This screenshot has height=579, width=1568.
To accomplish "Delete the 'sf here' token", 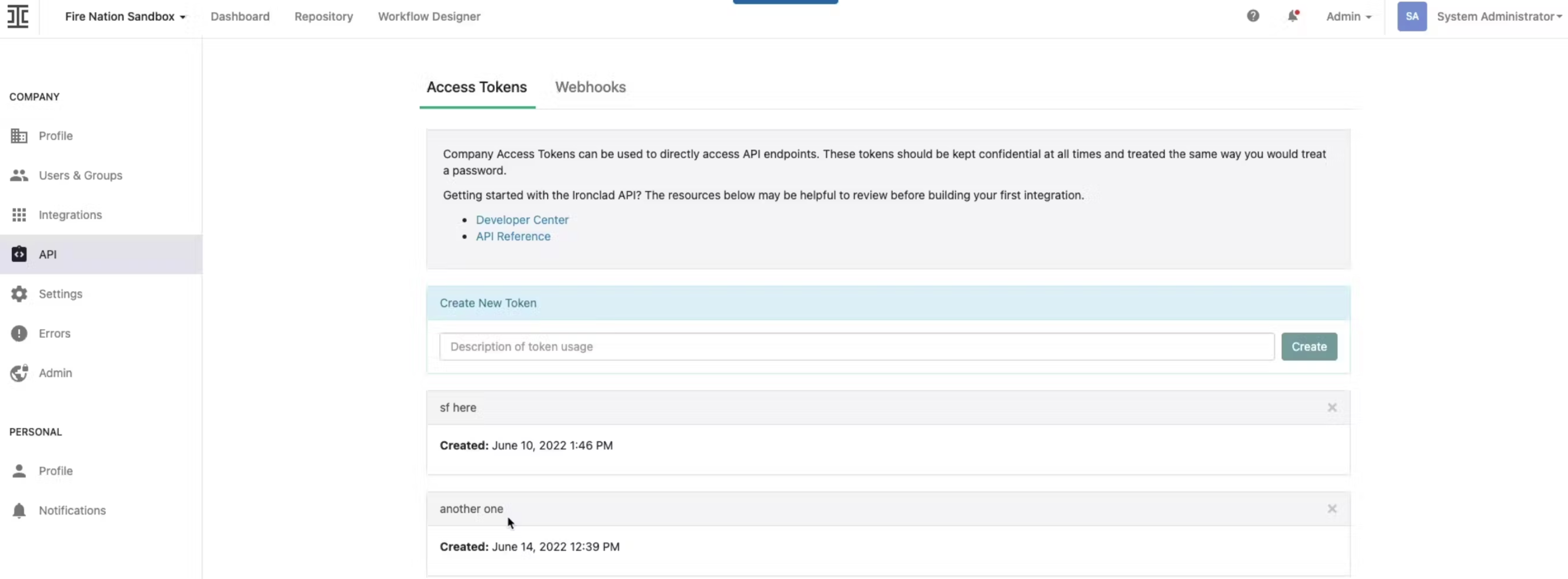I will [x=1332, y=408].
